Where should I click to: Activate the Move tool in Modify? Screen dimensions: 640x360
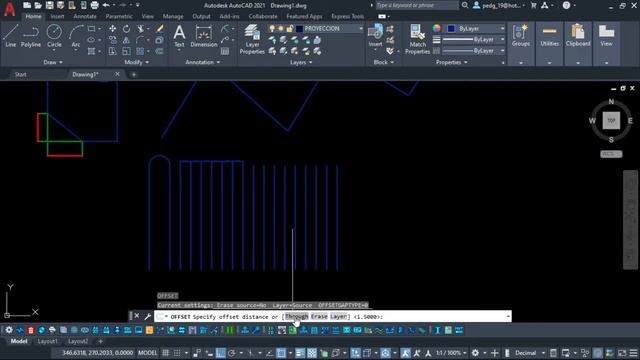click(112, 29)
